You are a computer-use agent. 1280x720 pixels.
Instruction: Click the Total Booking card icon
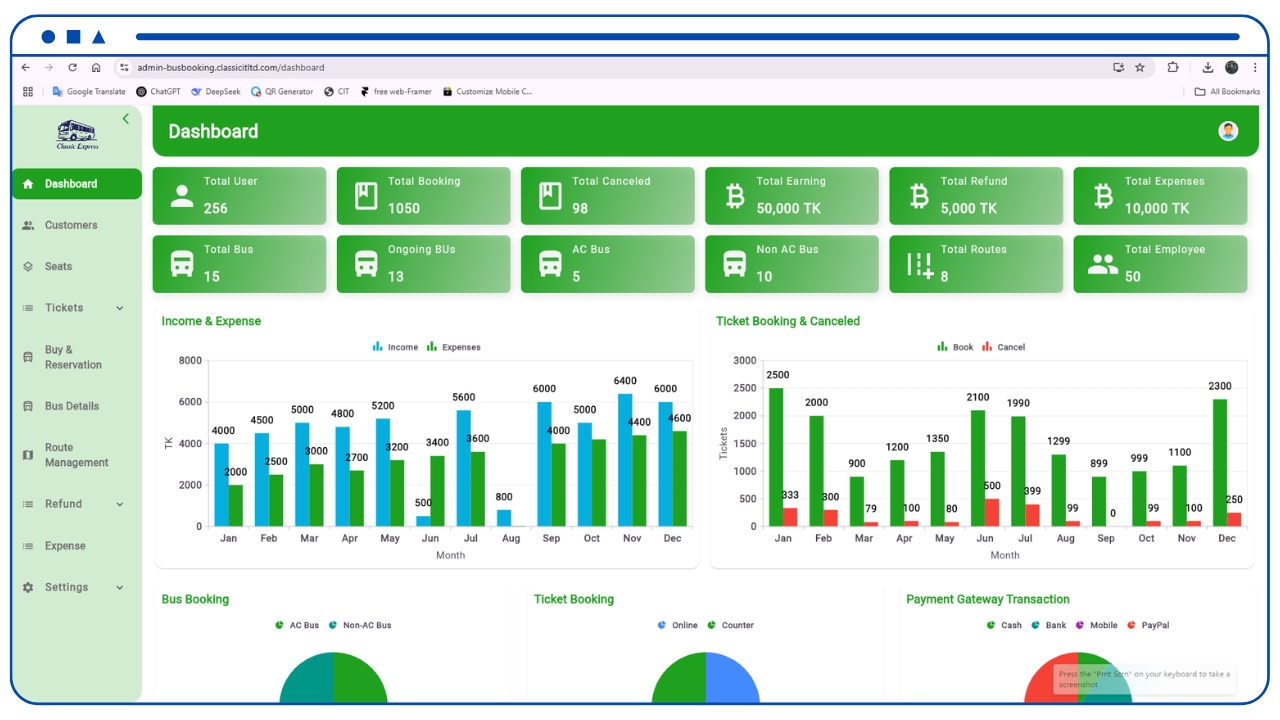pos(366,196)
